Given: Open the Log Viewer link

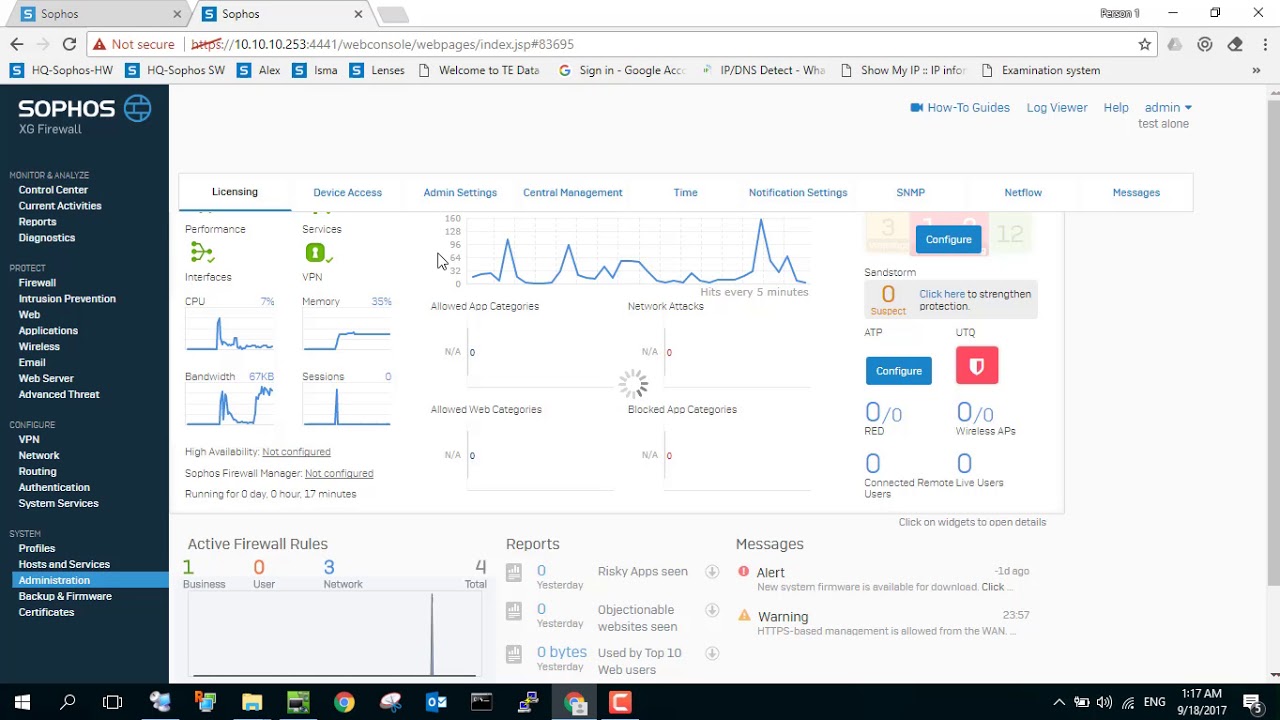Looking at the screenshot, I should pos(1057,107).
